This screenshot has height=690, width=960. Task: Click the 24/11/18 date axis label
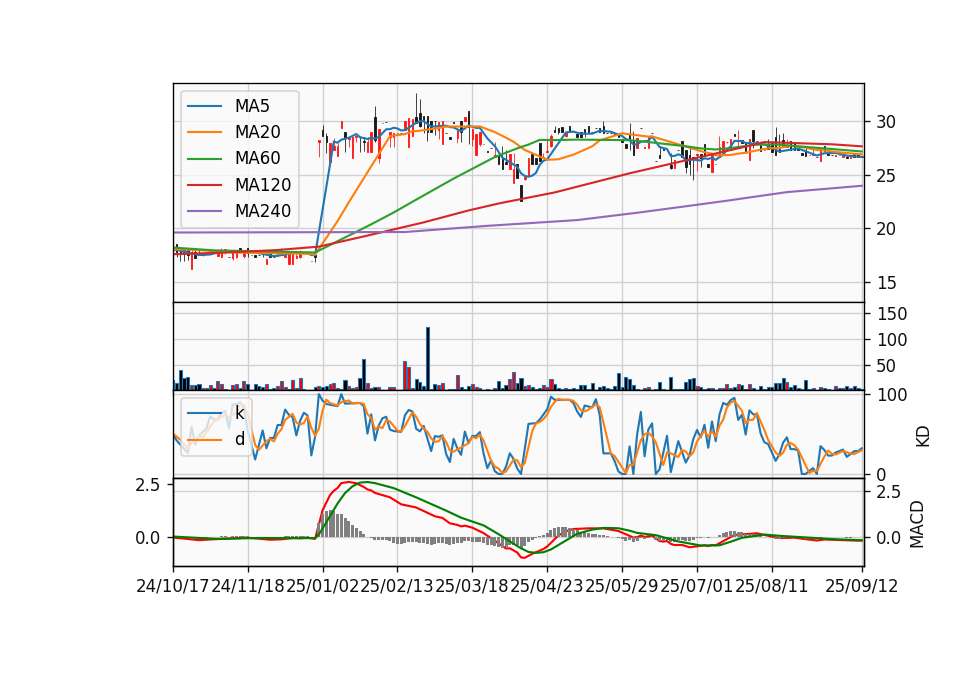(x=248, y=586)
